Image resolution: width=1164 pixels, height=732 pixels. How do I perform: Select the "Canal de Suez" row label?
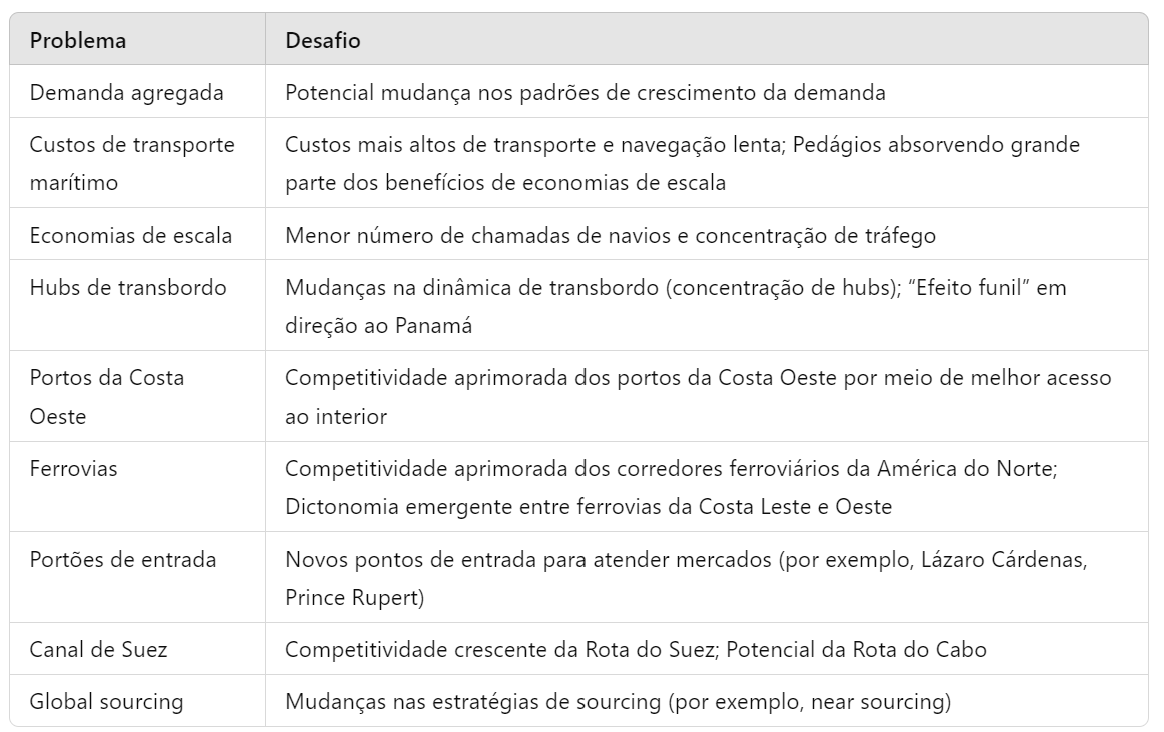pos(99,650)
